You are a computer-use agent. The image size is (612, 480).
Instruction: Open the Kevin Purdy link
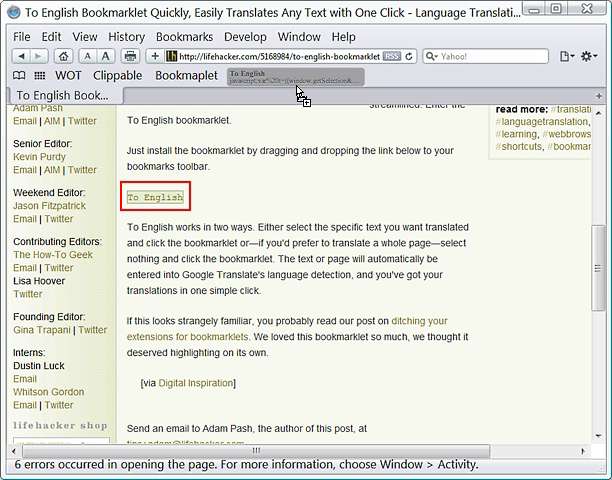pos(39,157)
